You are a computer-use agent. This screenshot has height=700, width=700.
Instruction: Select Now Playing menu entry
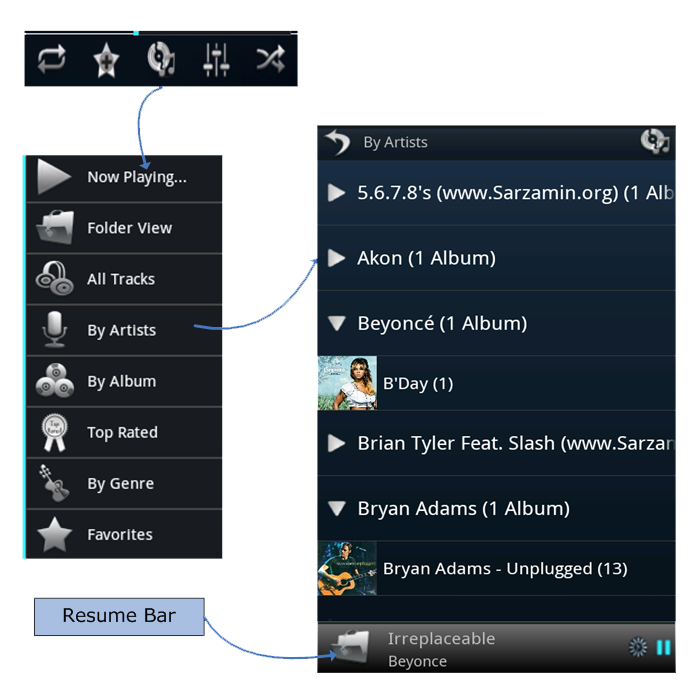pyautogui.click(x=124, y=177)
